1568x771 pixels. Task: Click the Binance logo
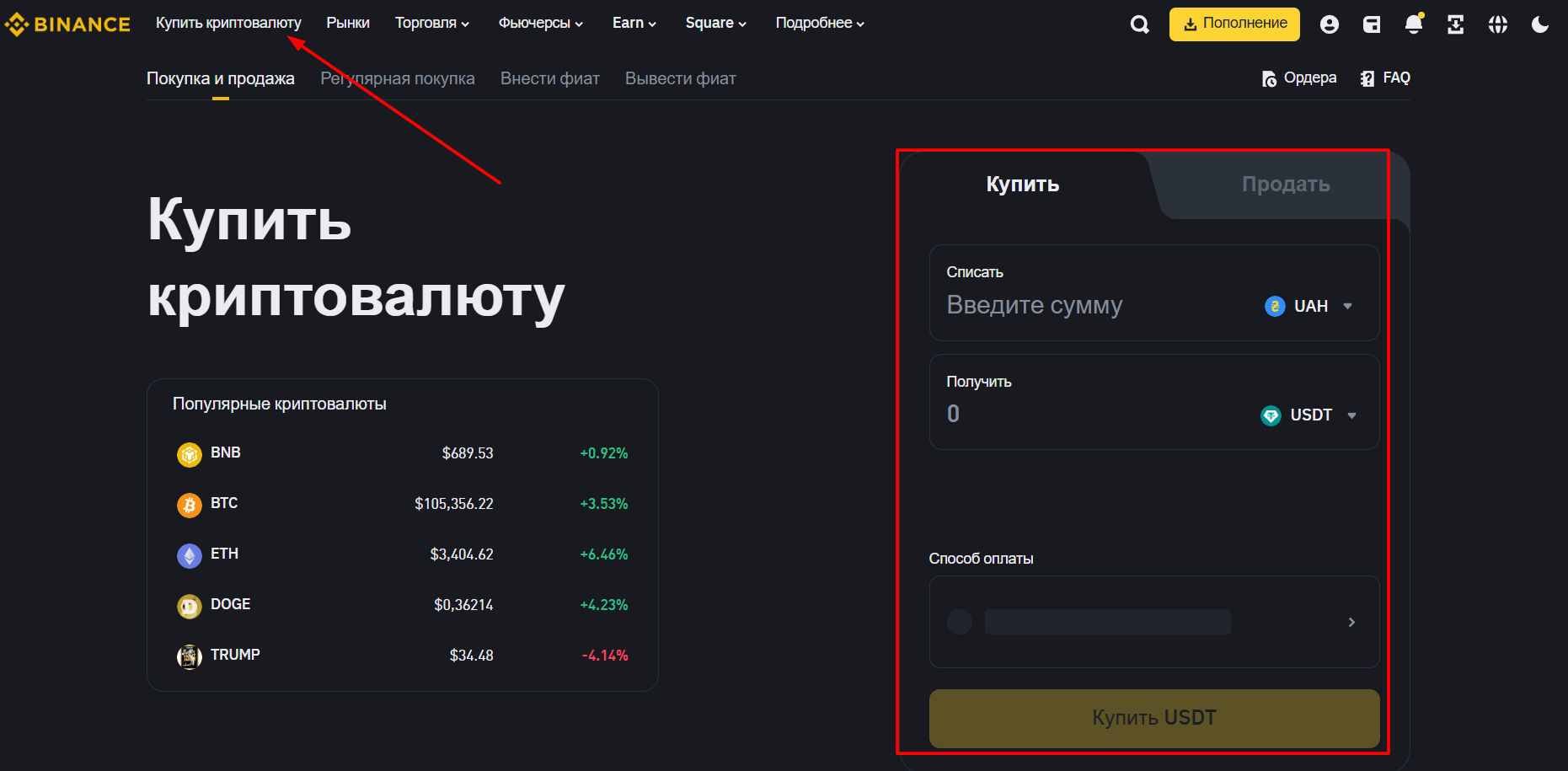click(x=67, y=24)
